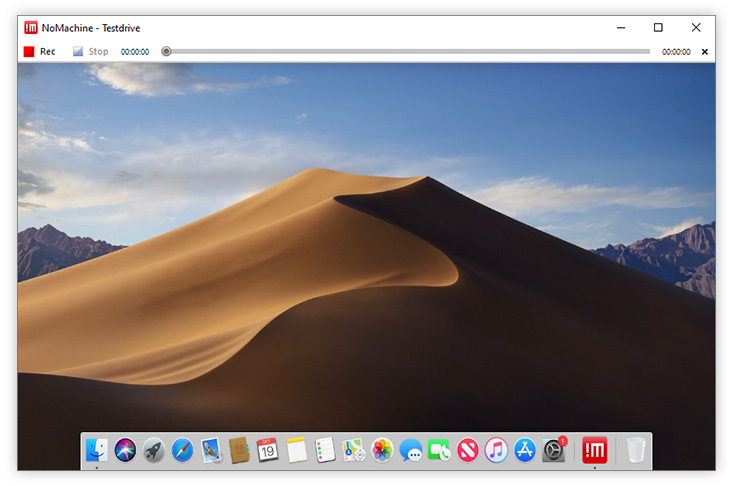Launch the Reminders app
The height and width of the screenshot is (486, 730).
(x=324, y=450)
